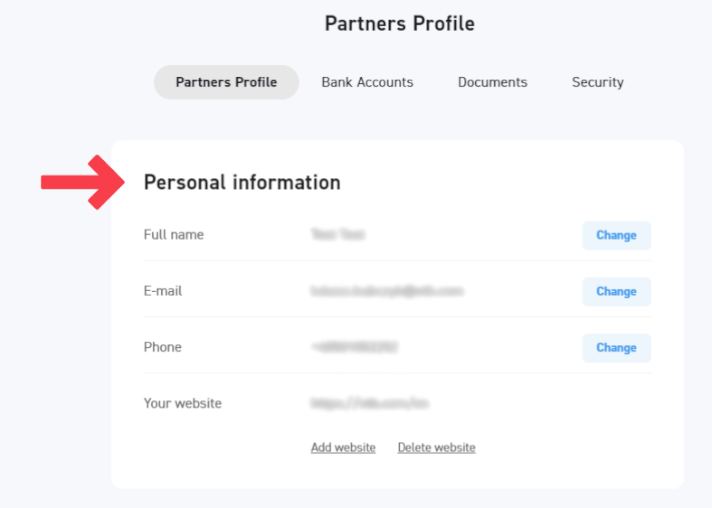The width and height of the screenshot is (712, 508).
Task: Click the Add website link
Action: tap(343, 447)
